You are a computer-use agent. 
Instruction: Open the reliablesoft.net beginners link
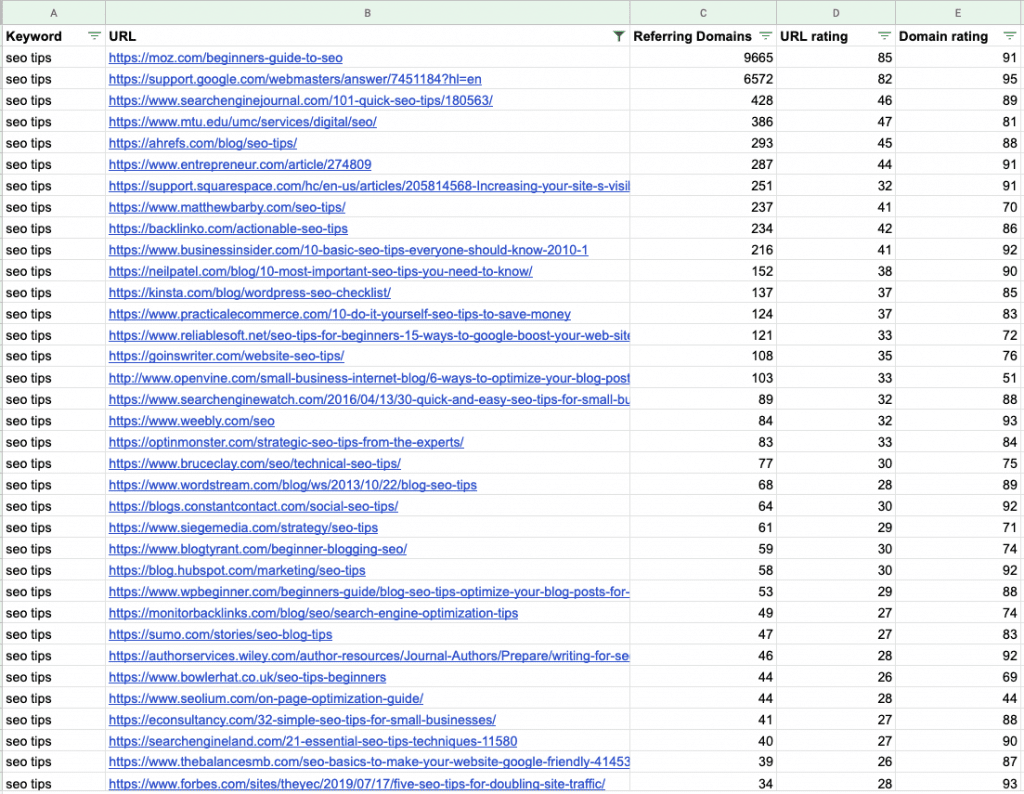click(x=369, y=336)
